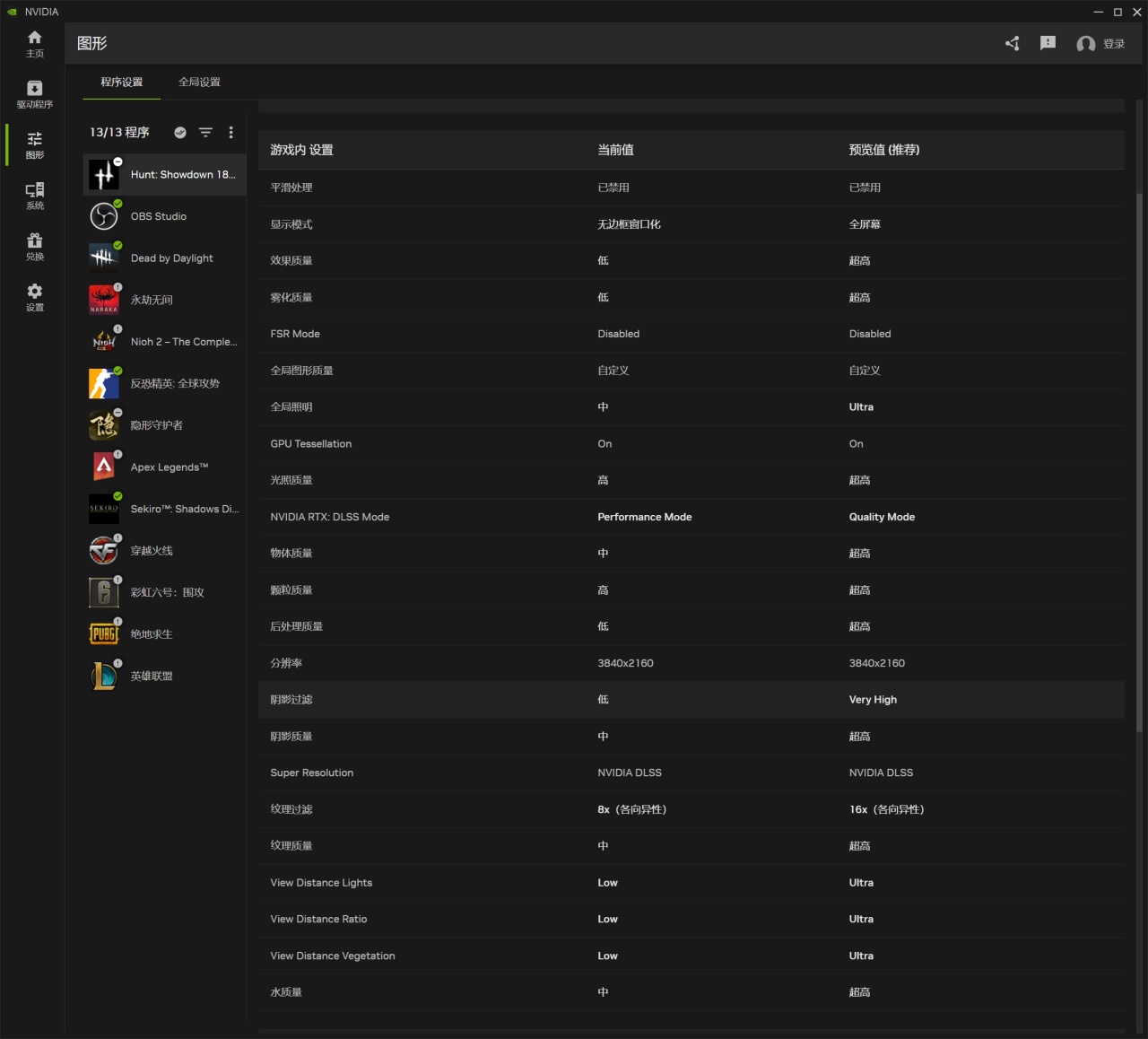The height and width of the screenshot is (1039, 1148).
Task: Select the 全局照明 row label
Action: [x=291, y=407]
